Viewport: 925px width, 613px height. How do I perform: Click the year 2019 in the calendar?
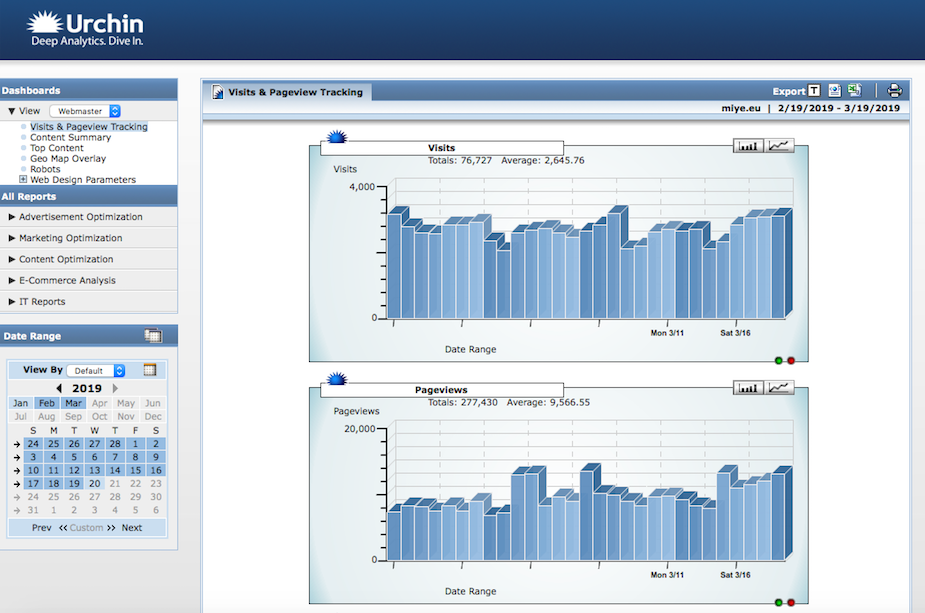point(87,388)
